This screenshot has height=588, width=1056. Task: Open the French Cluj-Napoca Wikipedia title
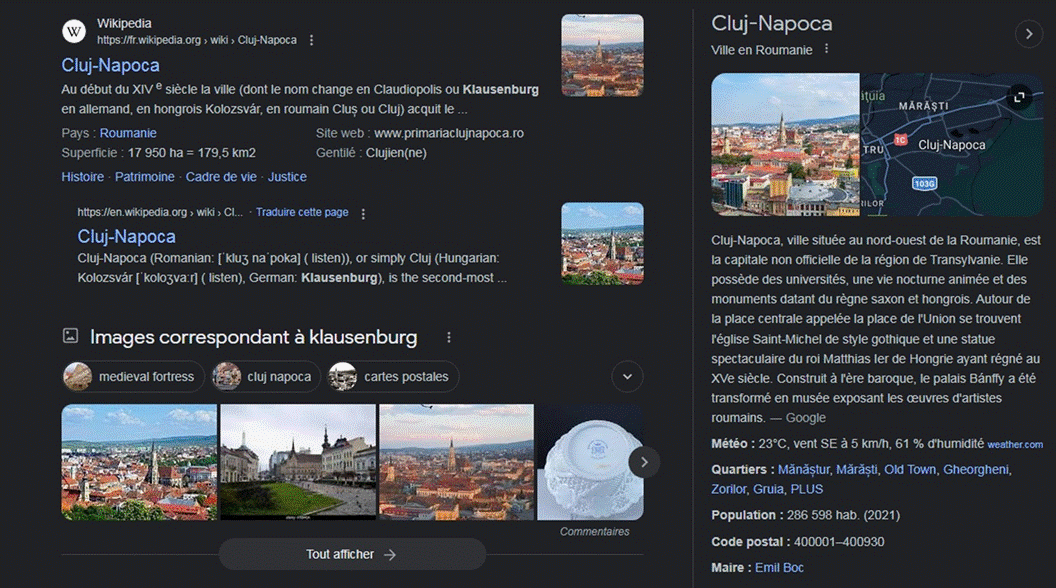[110, 65]
